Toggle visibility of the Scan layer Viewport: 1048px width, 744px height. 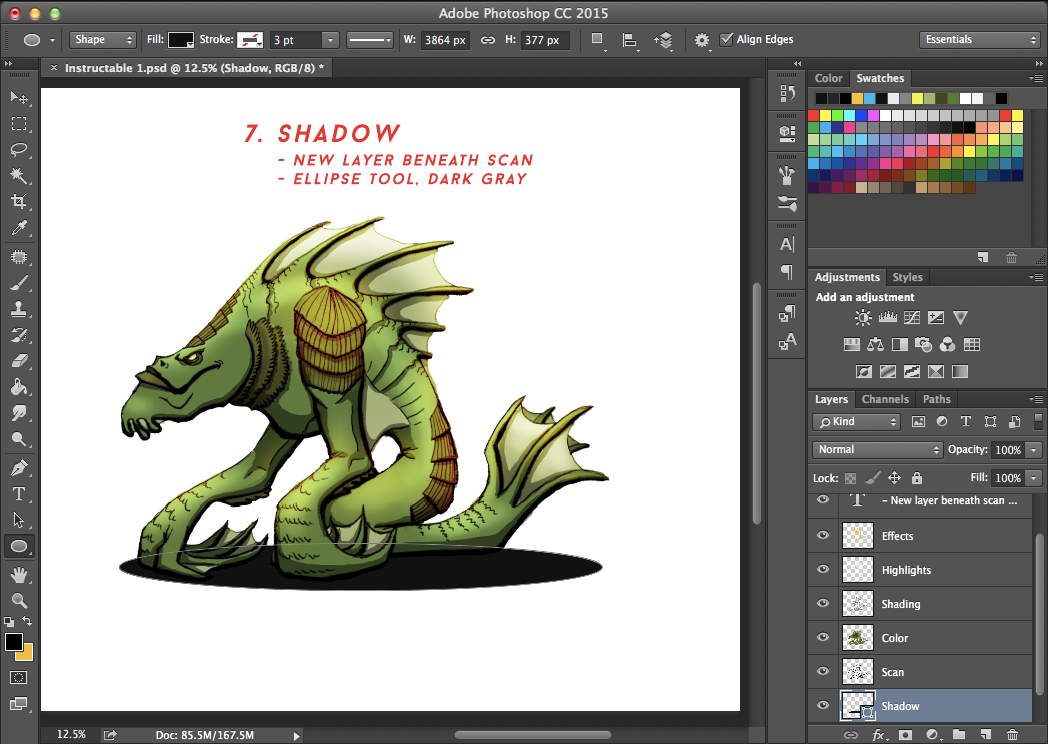click(822, 671)
